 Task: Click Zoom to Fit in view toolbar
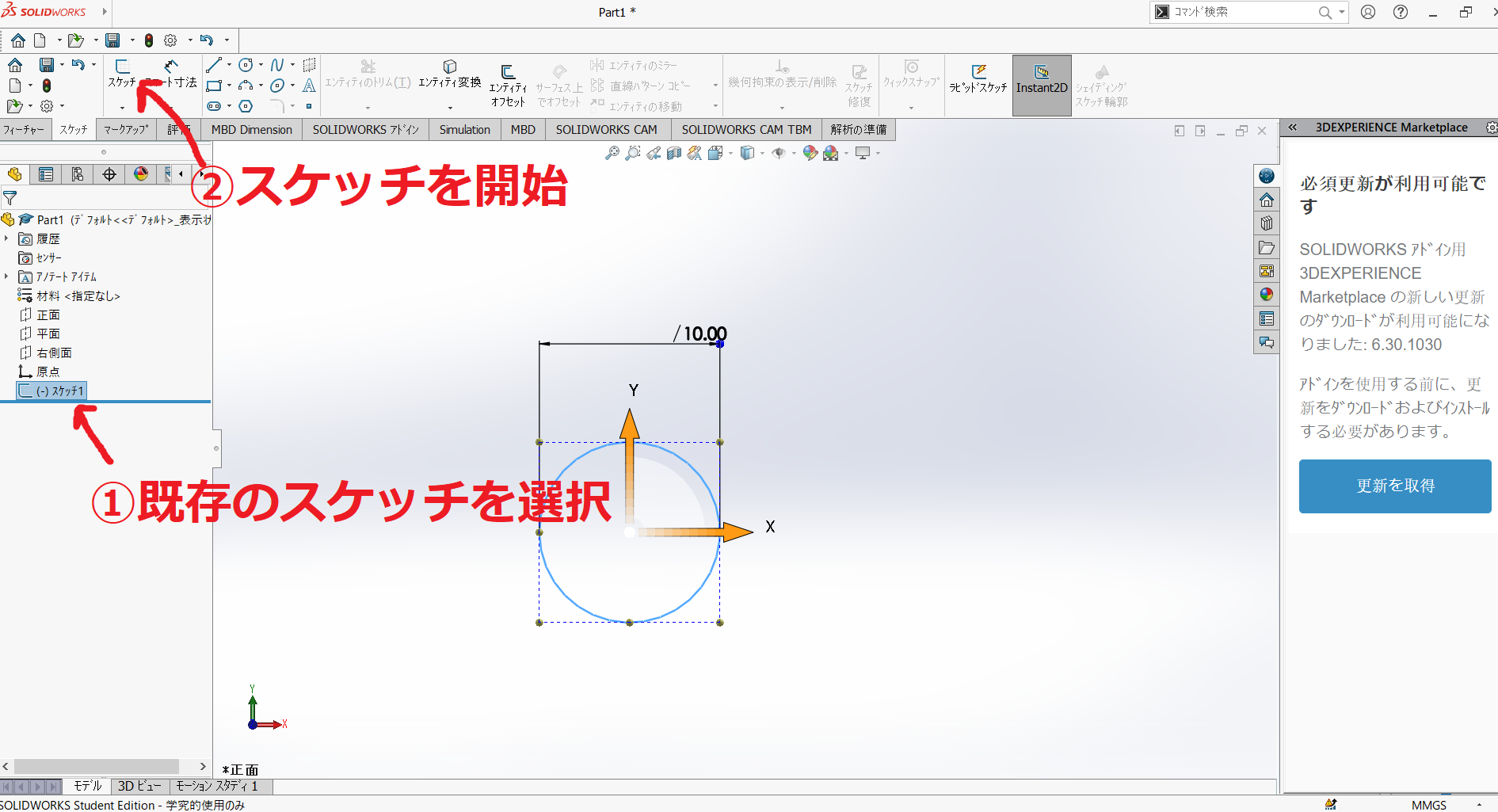point(612,153)
